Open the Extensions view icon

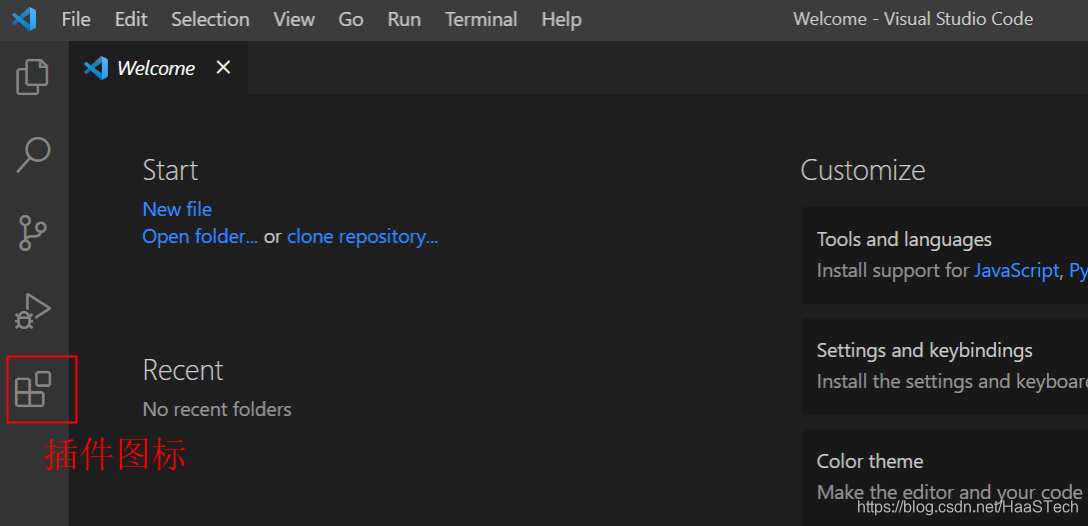[x=33, y=389]
